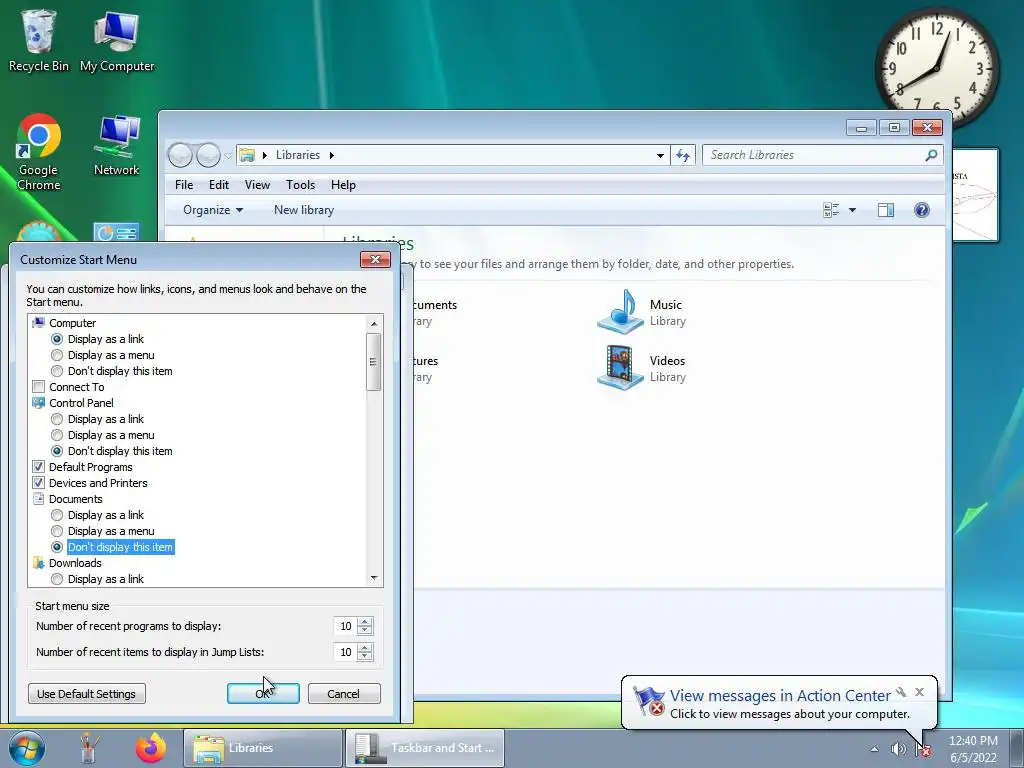This screenshot has width=1024, height=768.
Task: Open the address bar history dropdown
Action: pyautogui.click(x=660, y=155)
